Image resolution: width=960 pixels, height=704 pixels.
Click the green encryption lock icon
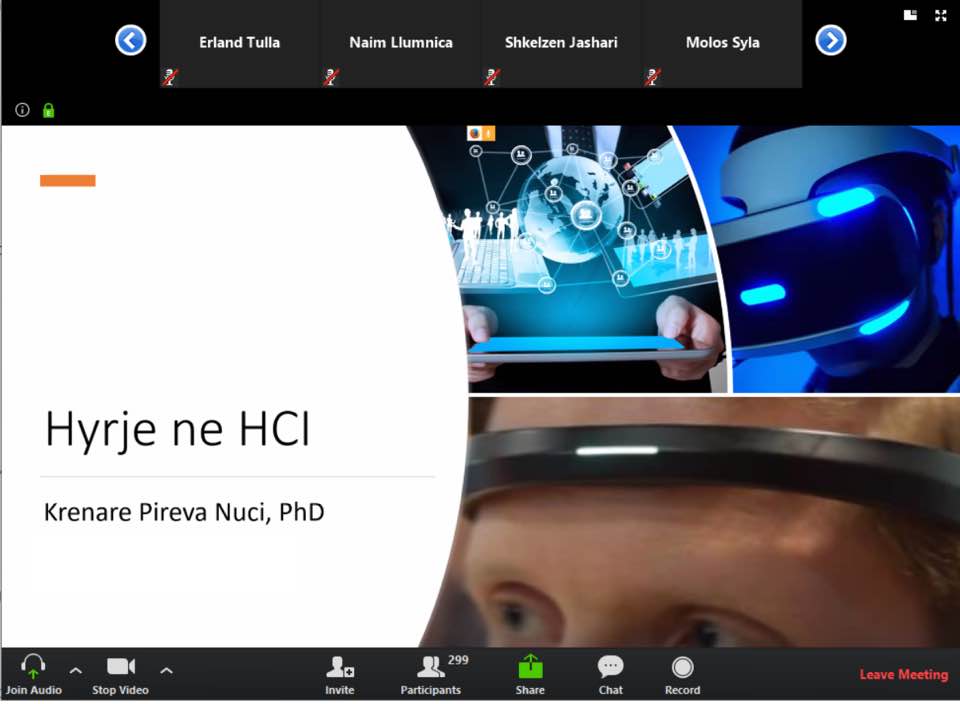click(x=48, y=110)
